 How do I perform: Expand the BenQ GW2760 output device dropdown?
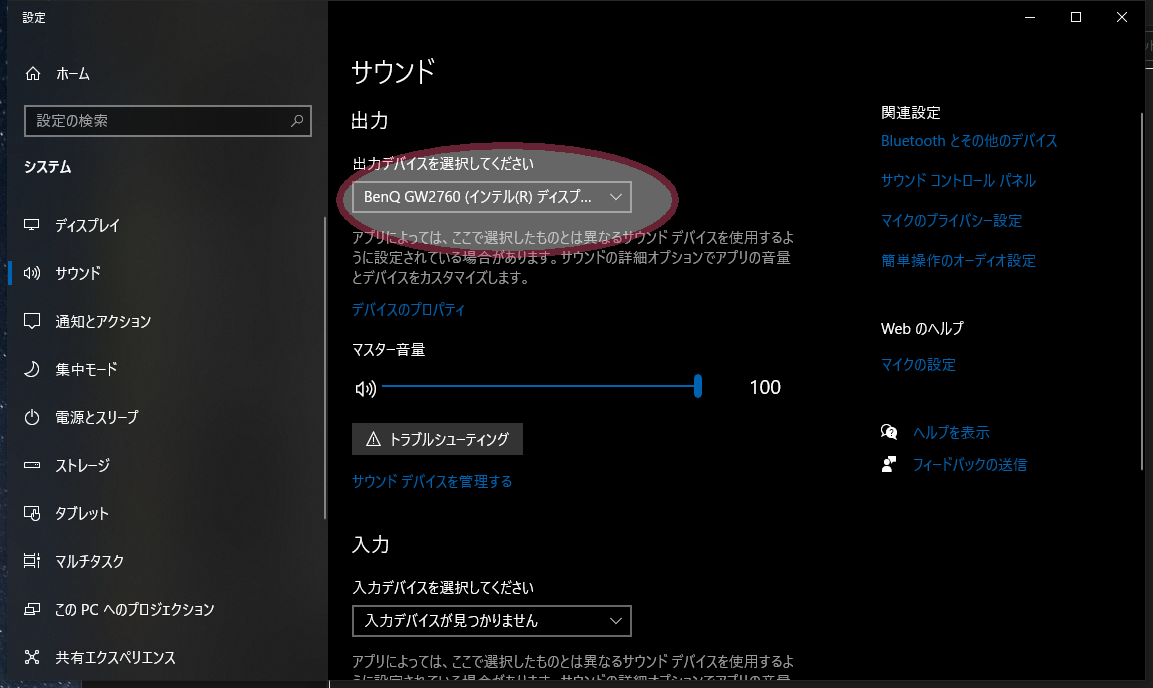point(491,198)
